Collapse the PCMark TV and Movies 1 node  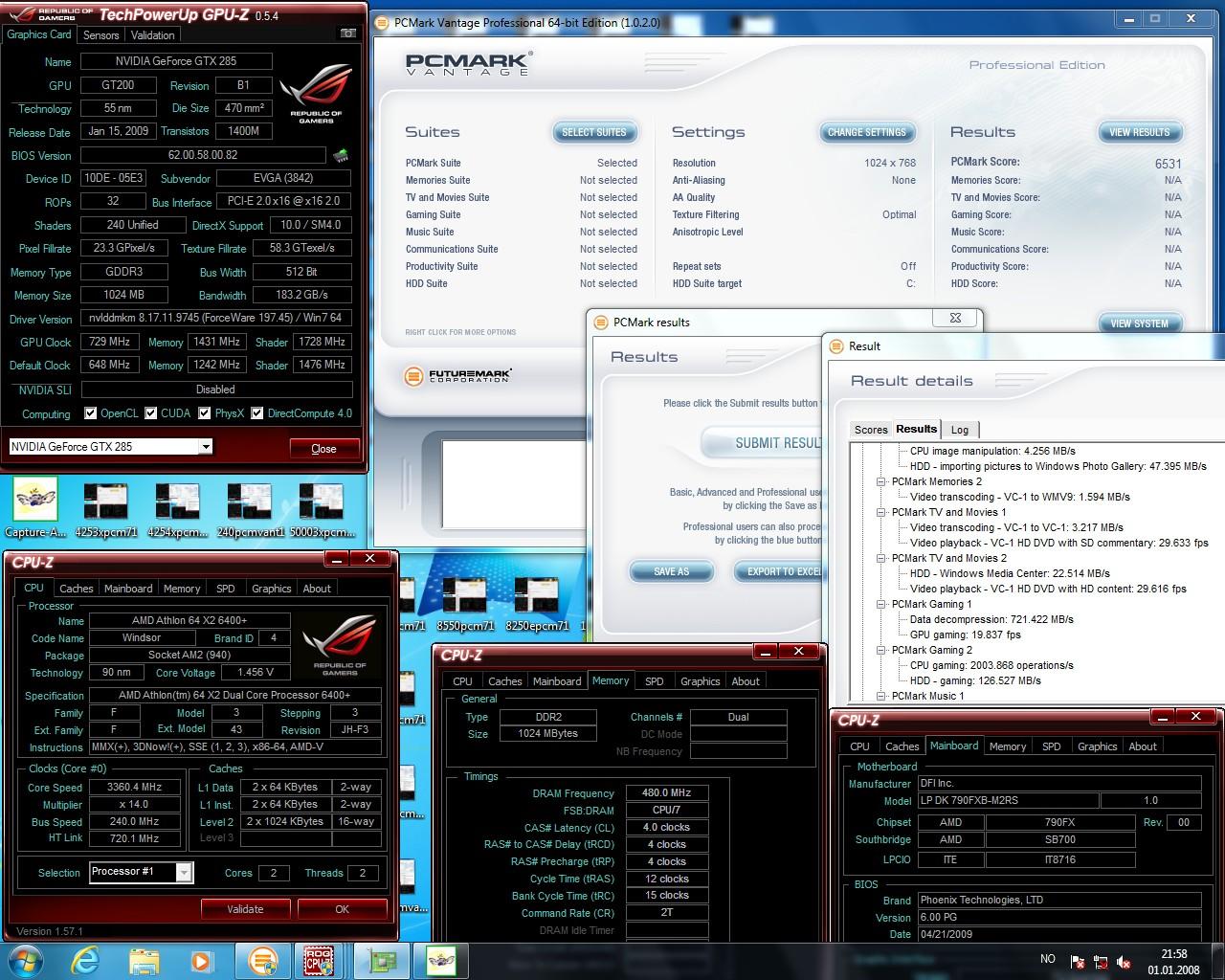coord(880,512)
